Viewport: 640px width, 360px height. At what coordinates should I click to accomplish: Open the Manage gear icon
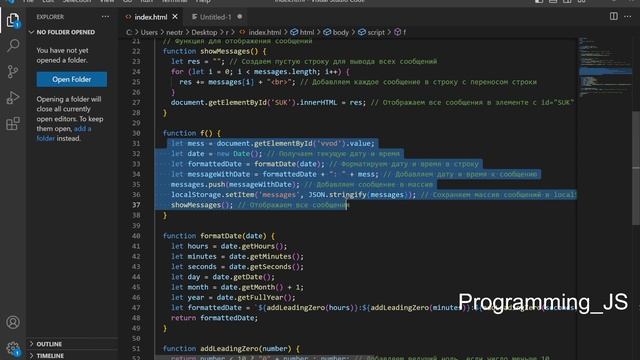click(13, 348)
